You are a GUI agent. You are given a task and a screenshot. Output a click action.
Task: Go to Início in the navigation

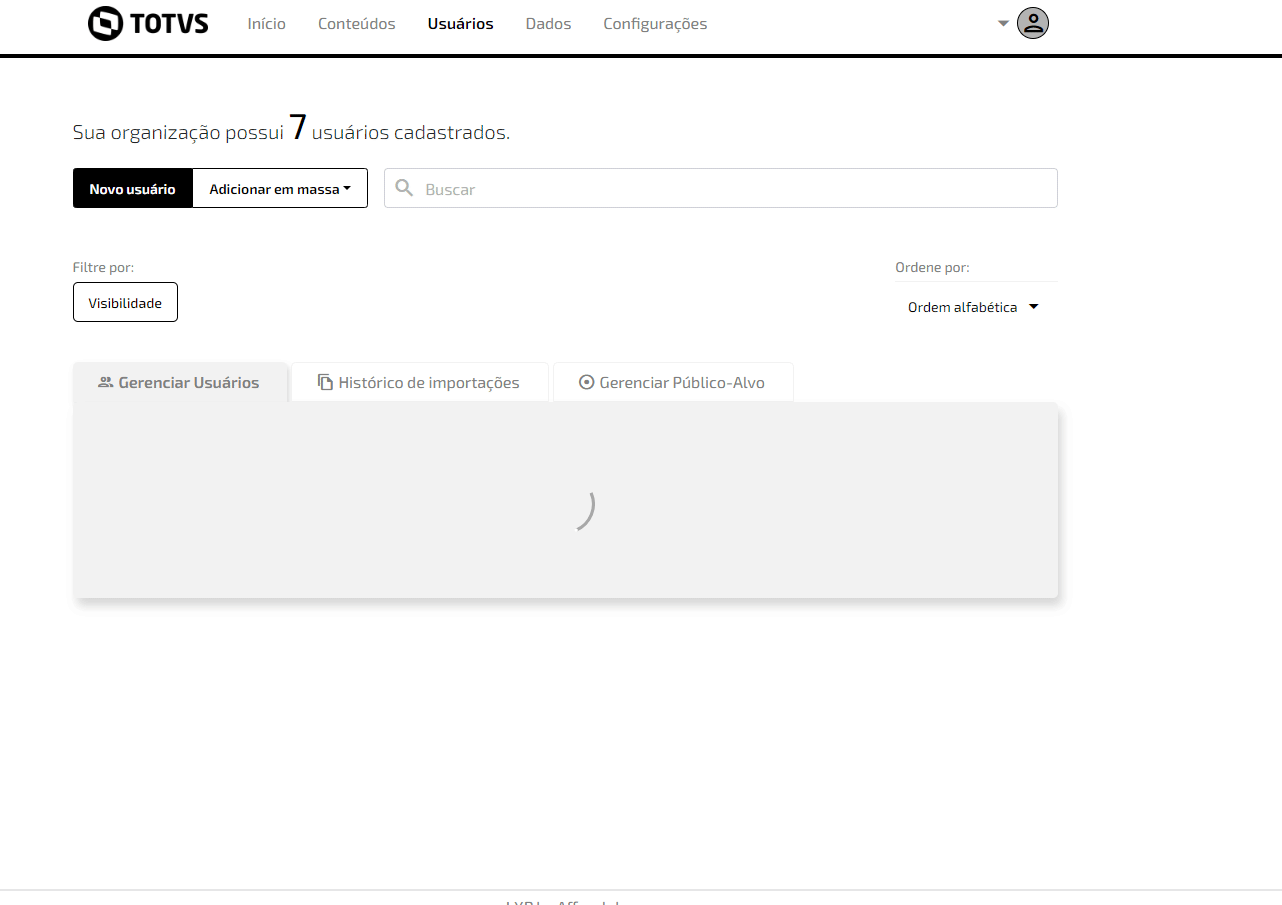pos(267,24)
